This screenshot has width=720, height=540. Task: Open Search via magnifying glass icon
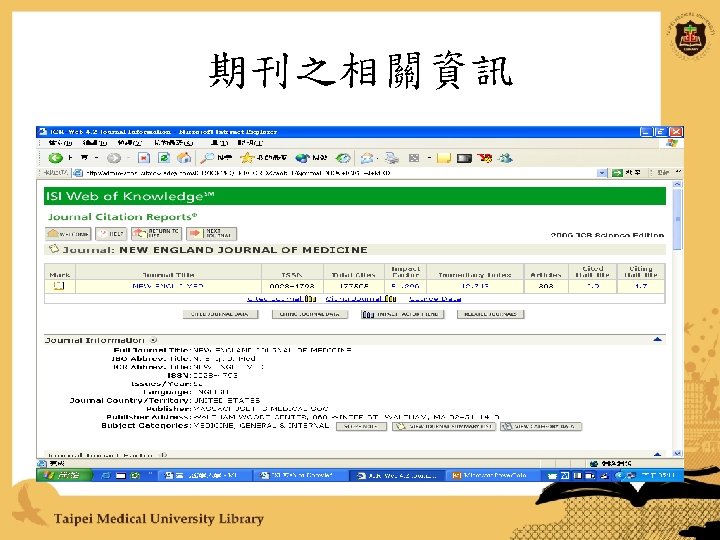208,158
